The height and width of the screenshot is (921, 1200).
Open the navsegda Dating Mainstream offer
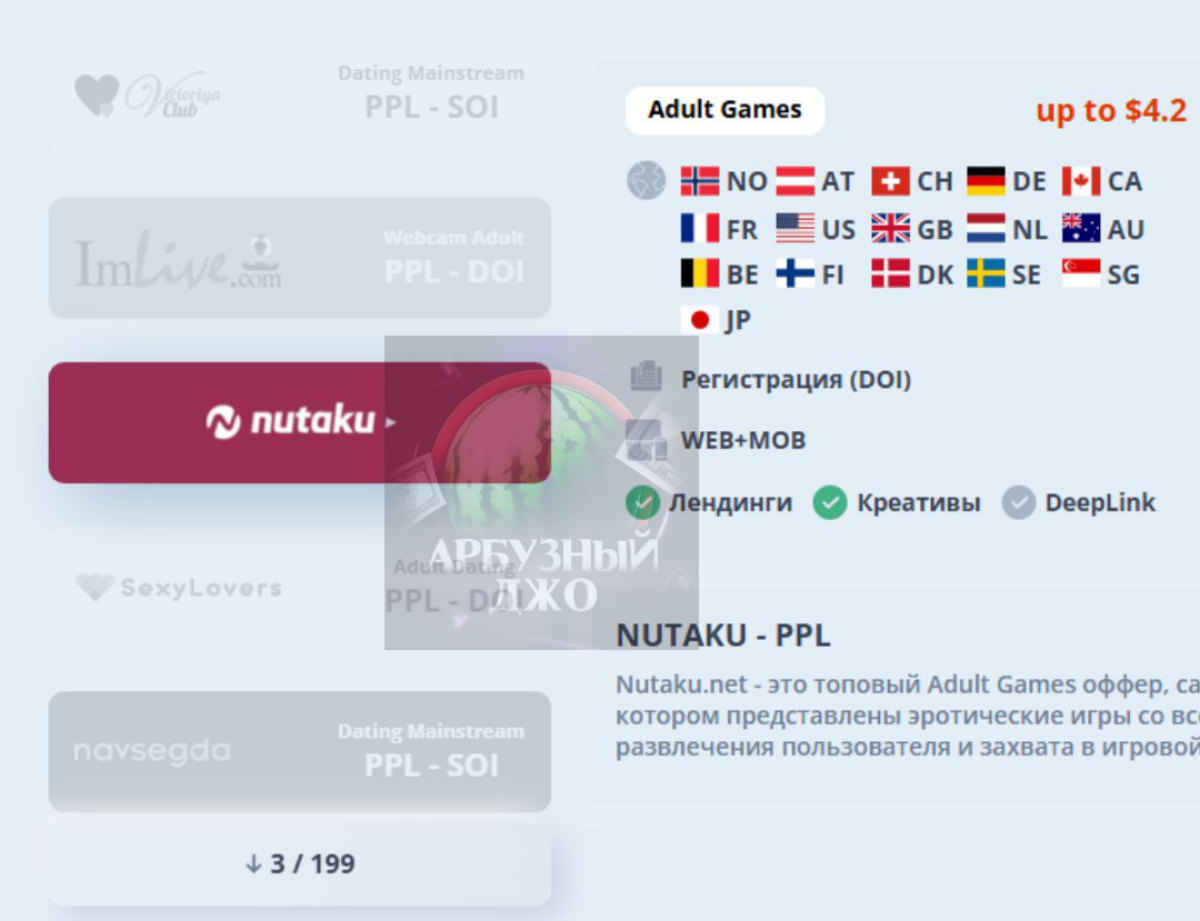click(x=299, y=751)
